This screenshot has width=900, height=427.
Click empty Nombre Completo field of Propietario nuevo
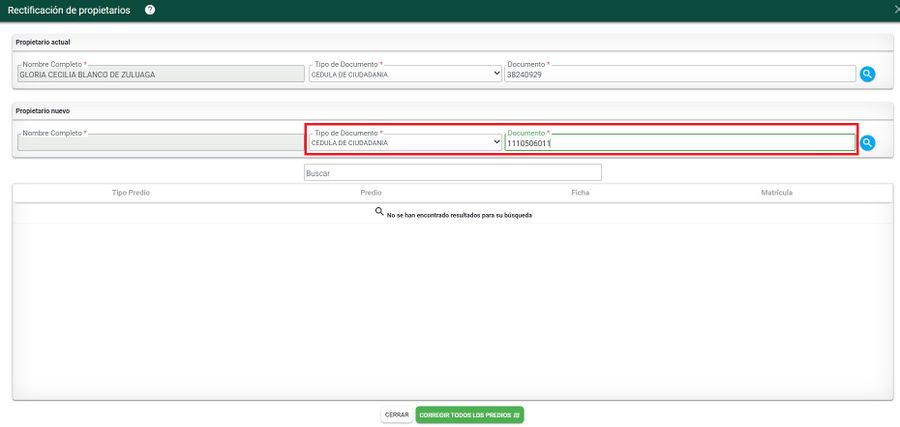tap(160, 143)
